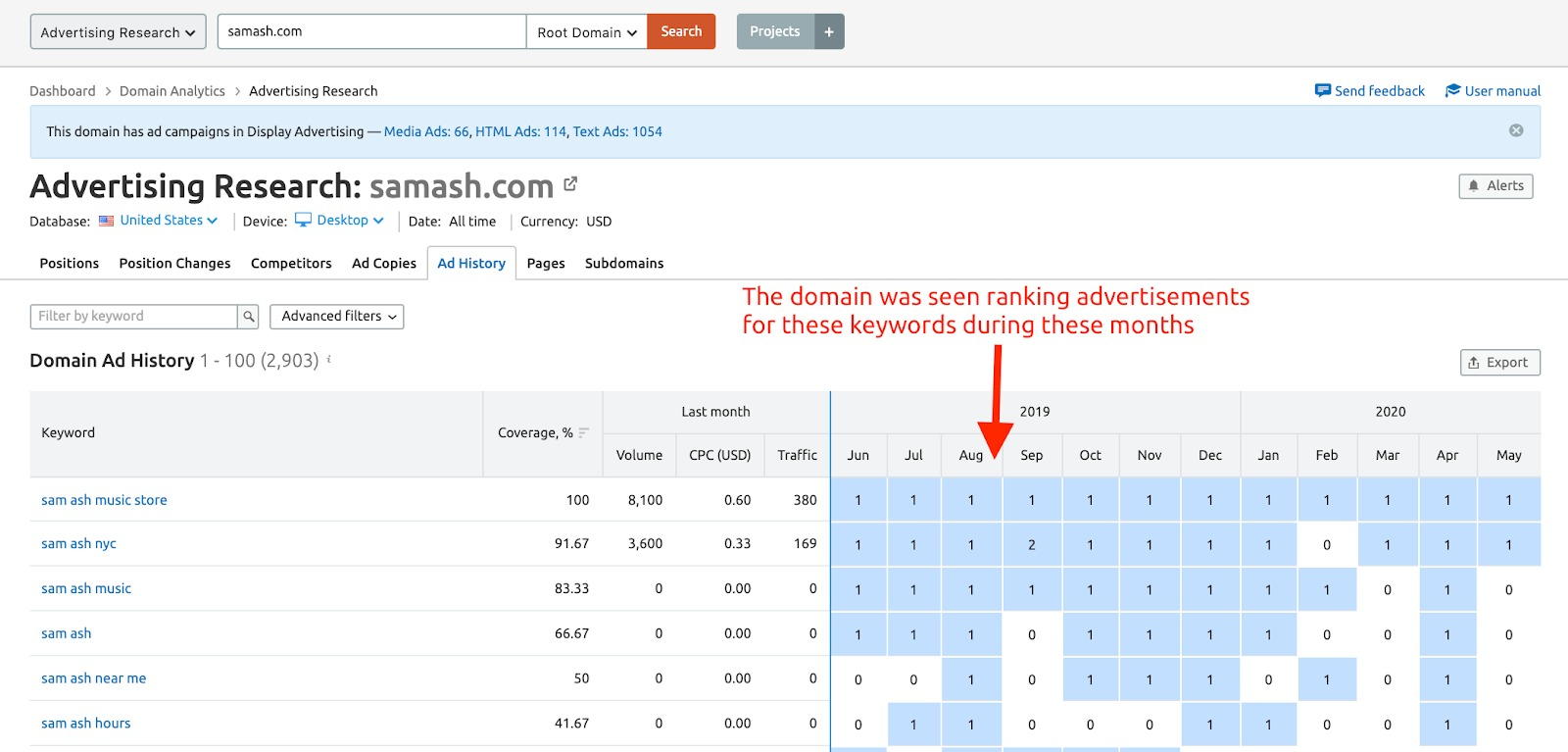Image resolution: width=1568 pixels, height=752 pixels.
Task: Open keyword sam ash nyc
Action: pos(78,543)
